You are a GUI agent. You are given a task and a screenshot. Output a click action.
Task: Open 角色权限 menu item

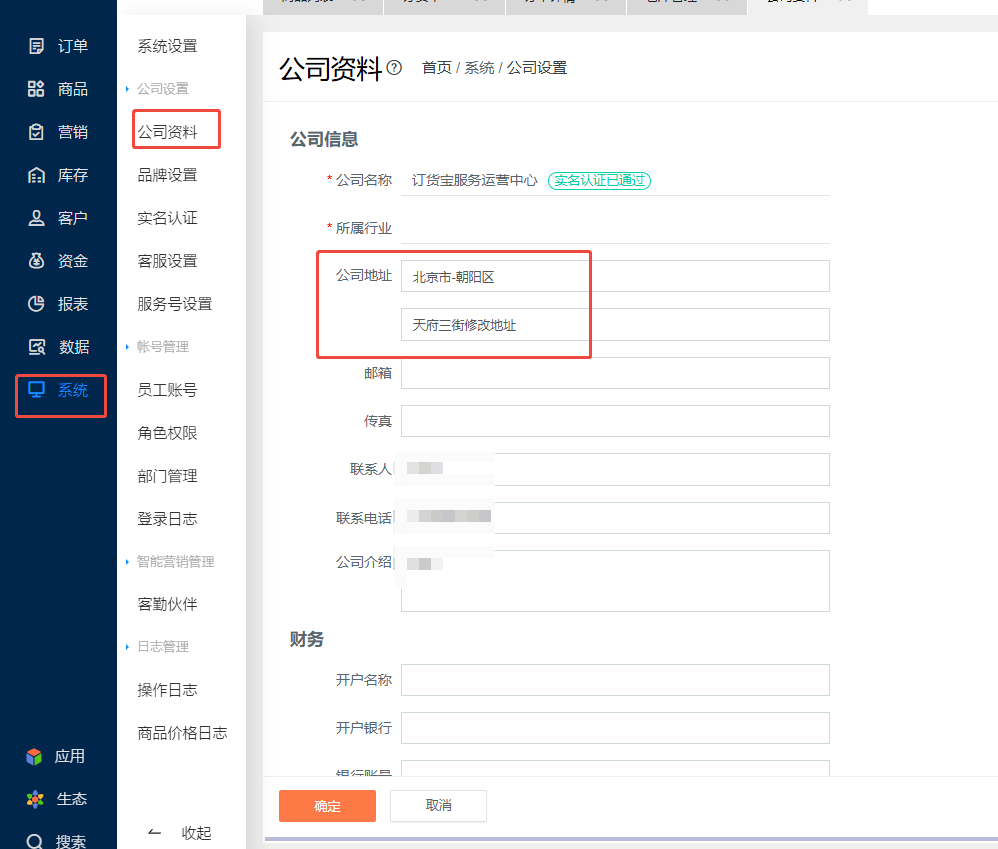[167, 433]
